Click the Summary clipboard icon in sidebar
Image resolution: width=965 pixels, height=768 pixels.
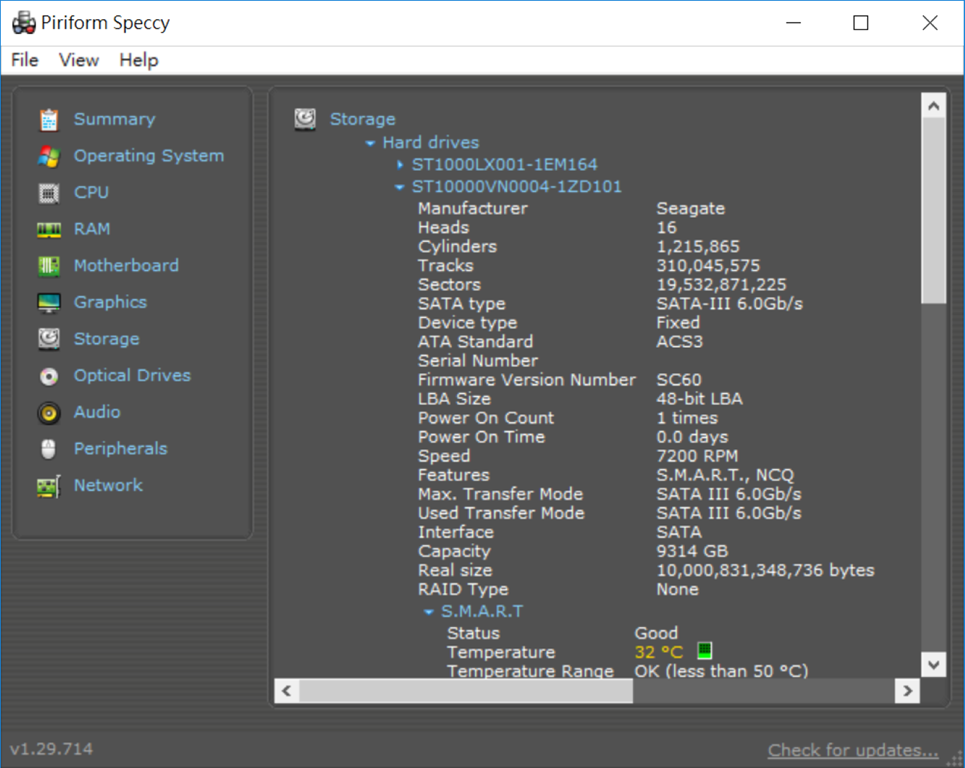[x=49, y=120]
